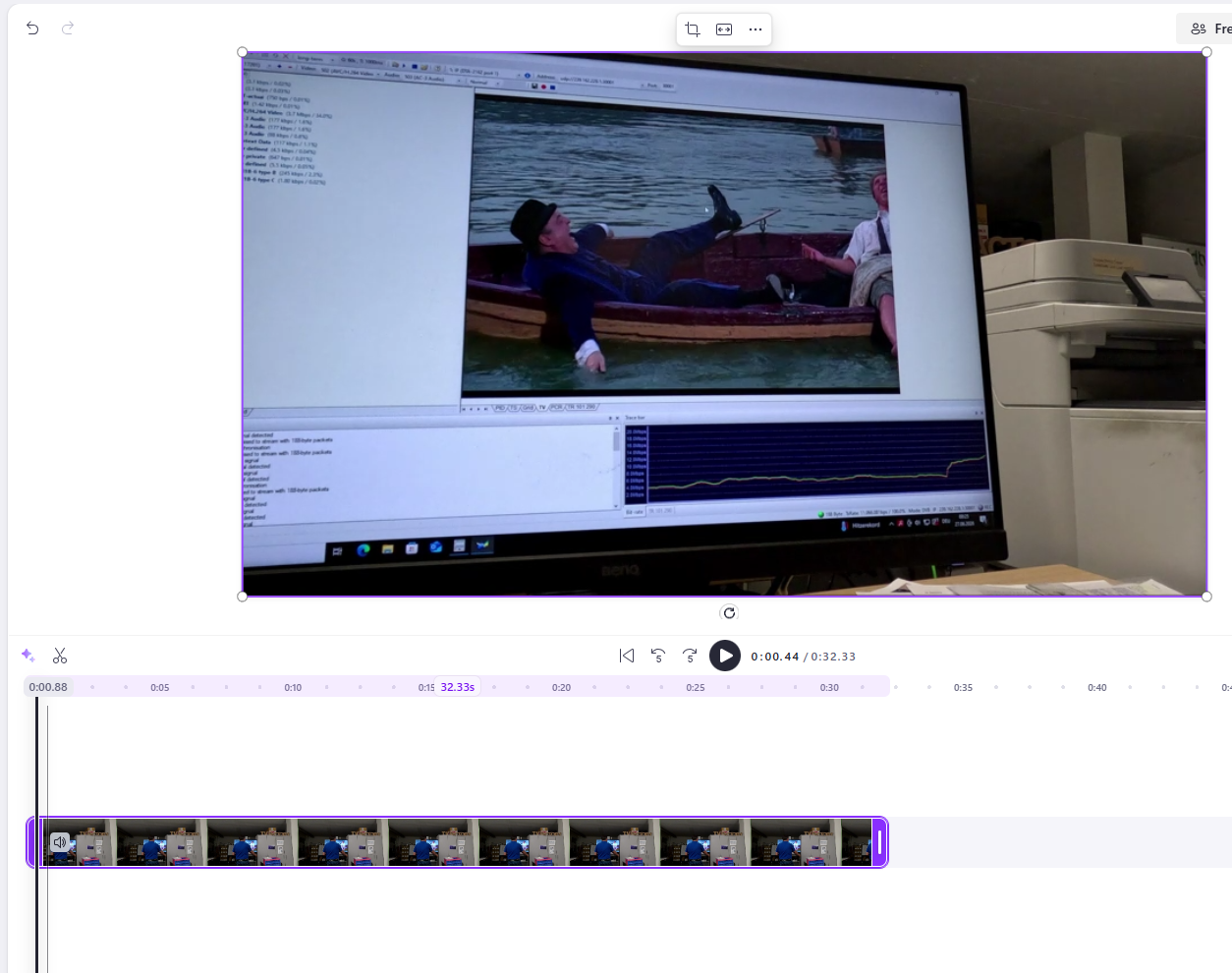Click the top-right resize handle of the video
1232x973 pixels.
tap(1206, 52)
